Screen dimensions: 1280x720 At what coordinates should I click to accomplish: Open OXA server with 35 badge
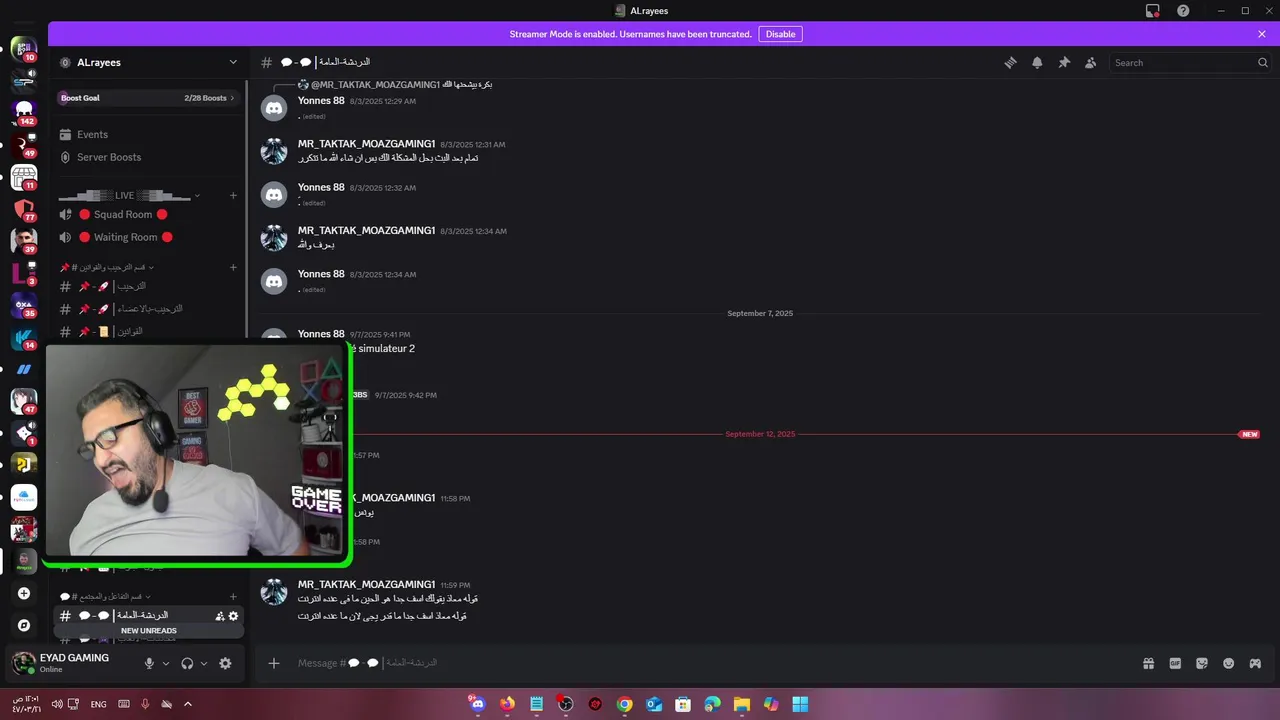click(24, 305)
